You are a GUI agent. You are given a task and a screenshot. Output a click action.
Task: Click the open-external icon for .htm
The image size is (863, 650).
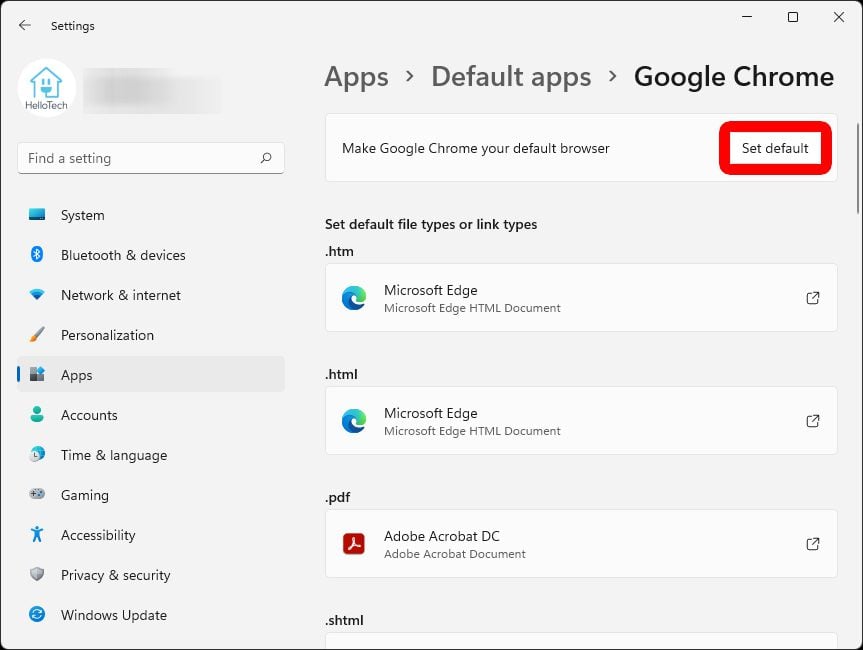[x=813, y=298]
